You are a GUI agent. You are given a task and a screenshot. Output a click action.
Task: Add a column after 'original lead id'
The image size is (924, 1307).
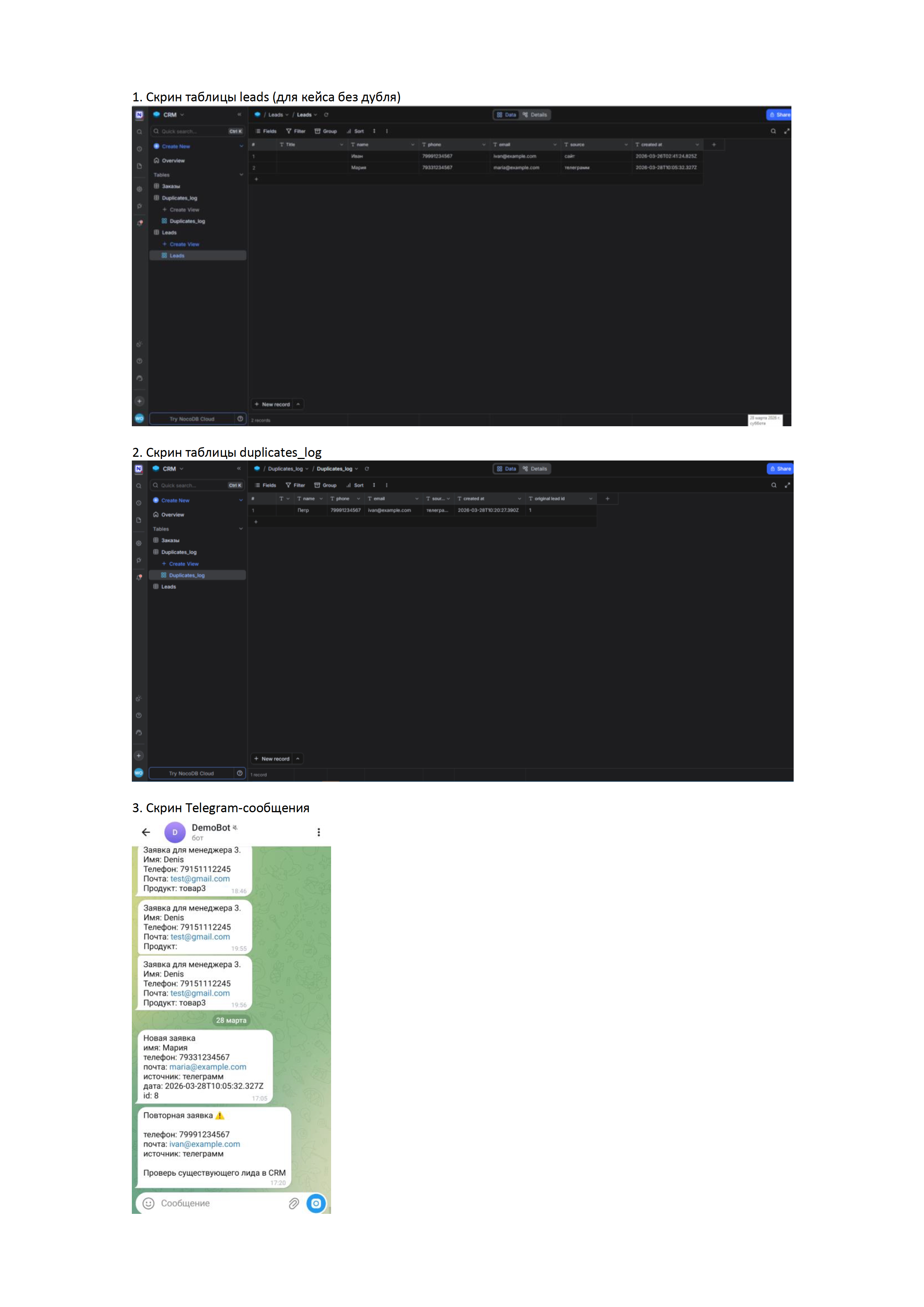point(607,499)
